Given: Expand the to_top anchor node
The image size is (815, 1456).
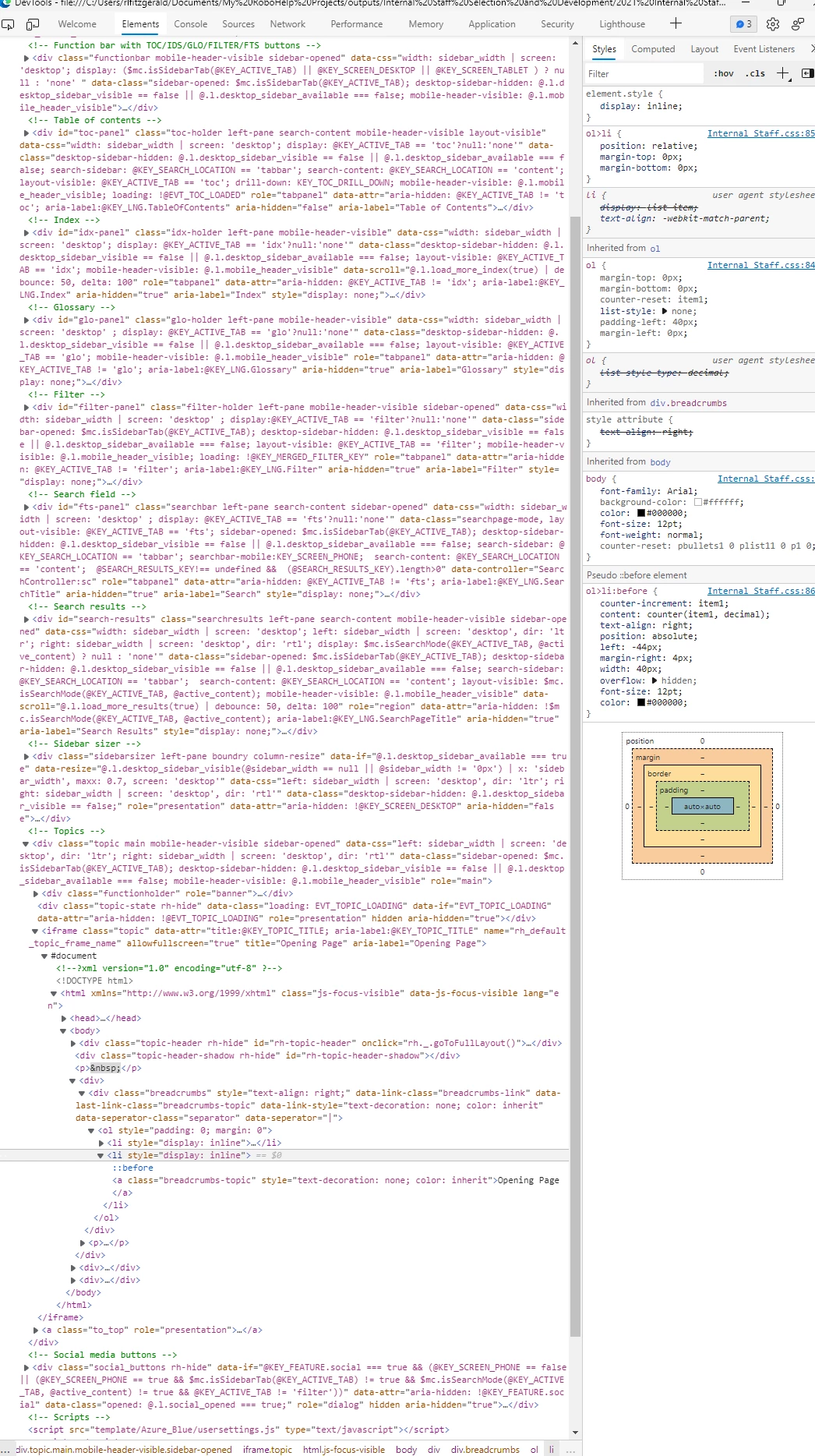Looking at the screenshot, I should pyautogui.click(x=36, y=1331).
